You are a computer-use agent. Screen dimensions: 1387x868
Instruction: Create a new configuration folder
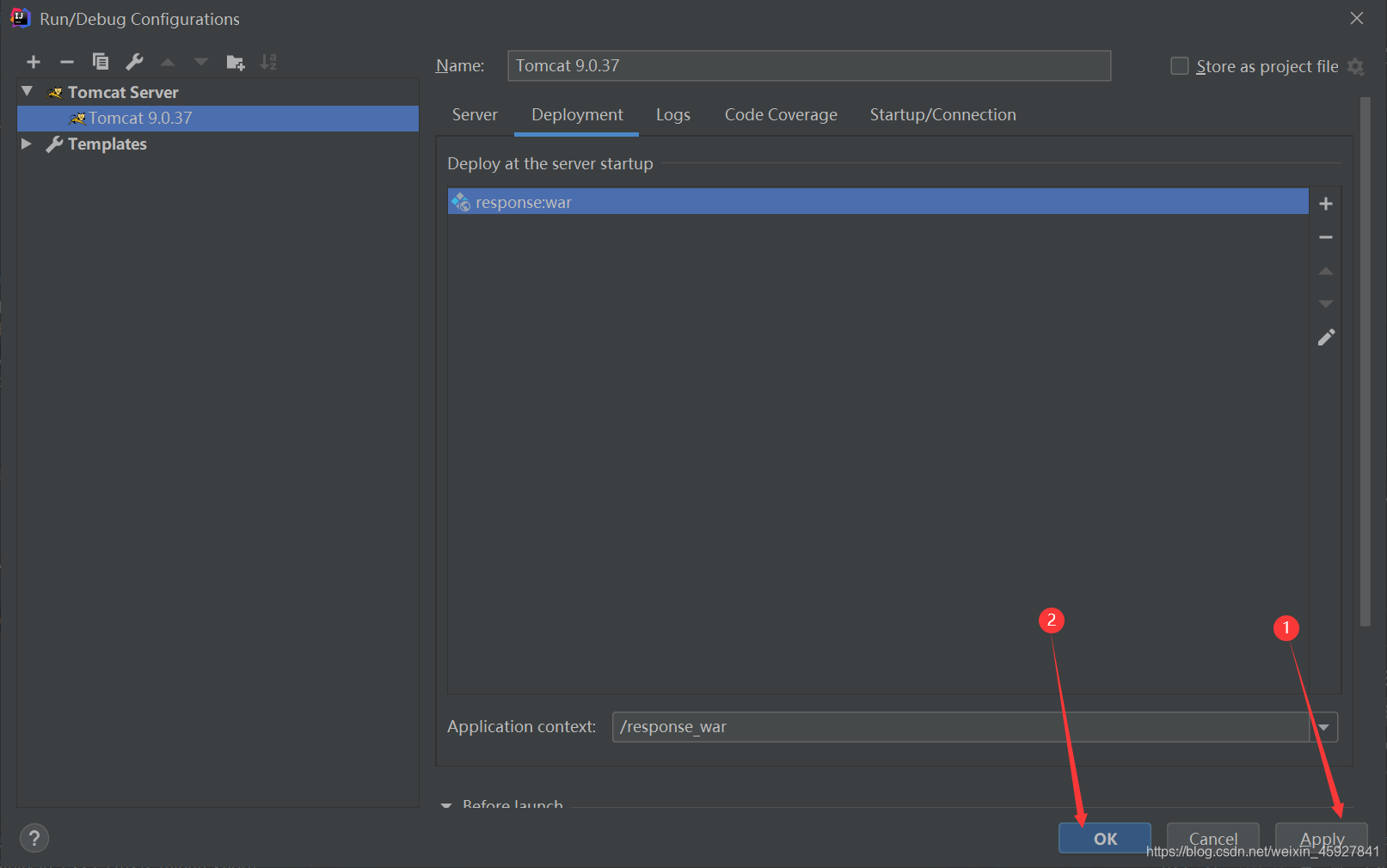tap(236, 62)
